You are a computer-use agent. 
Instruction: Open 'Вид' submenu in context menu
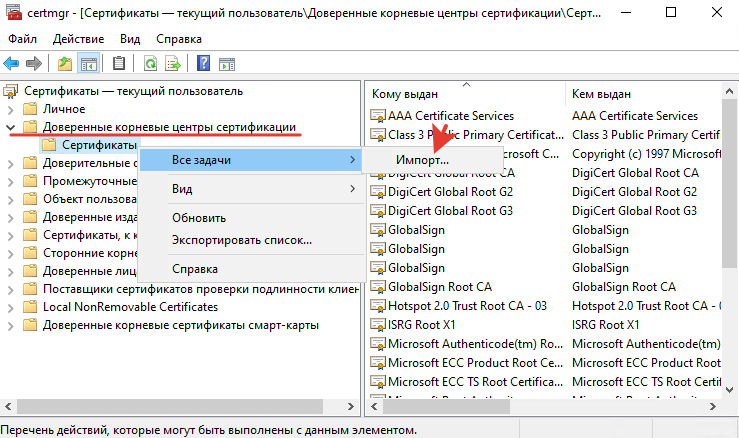point(251,189)
